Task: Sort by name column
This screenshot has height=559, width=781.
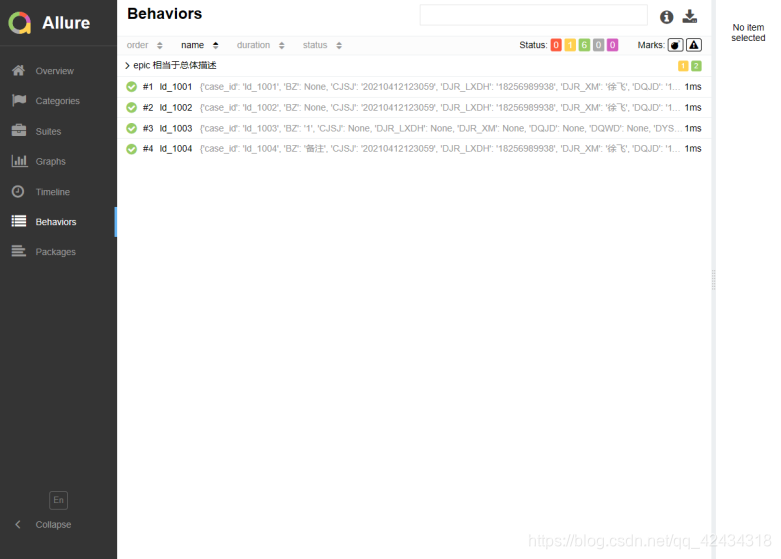Action: pos(200,45)
